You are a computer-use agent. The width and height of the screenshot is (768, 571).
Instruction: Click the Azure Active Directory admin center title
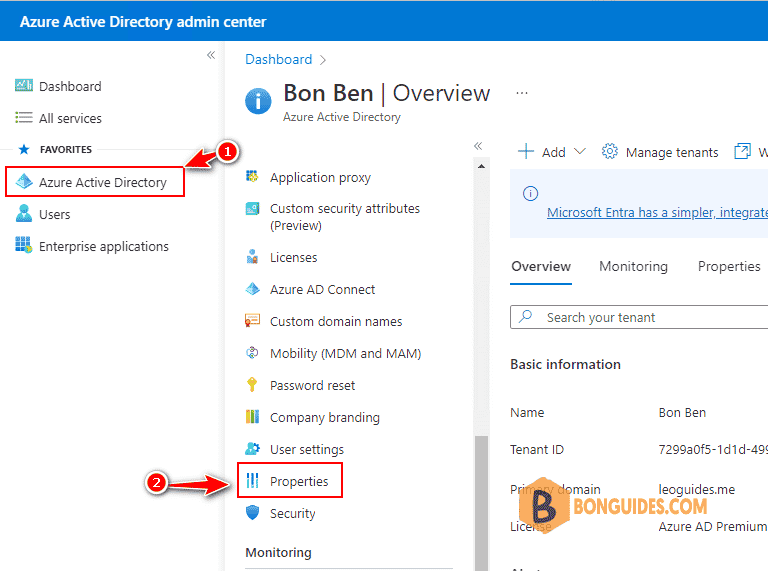(x=143, y=22)
